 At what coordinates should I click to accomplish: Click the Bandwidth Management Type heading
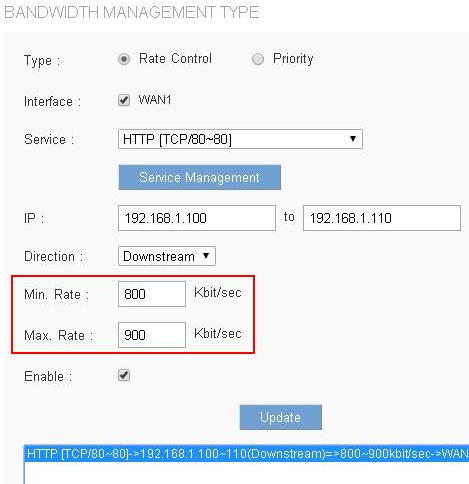click(132, 12)
